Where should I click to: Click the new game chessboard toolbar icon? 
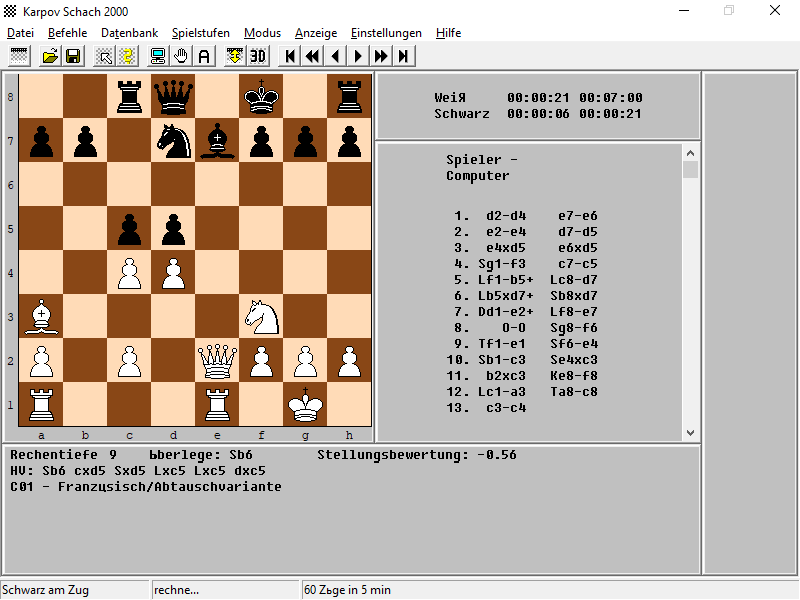pyautogui.click(x=19, y=56)
